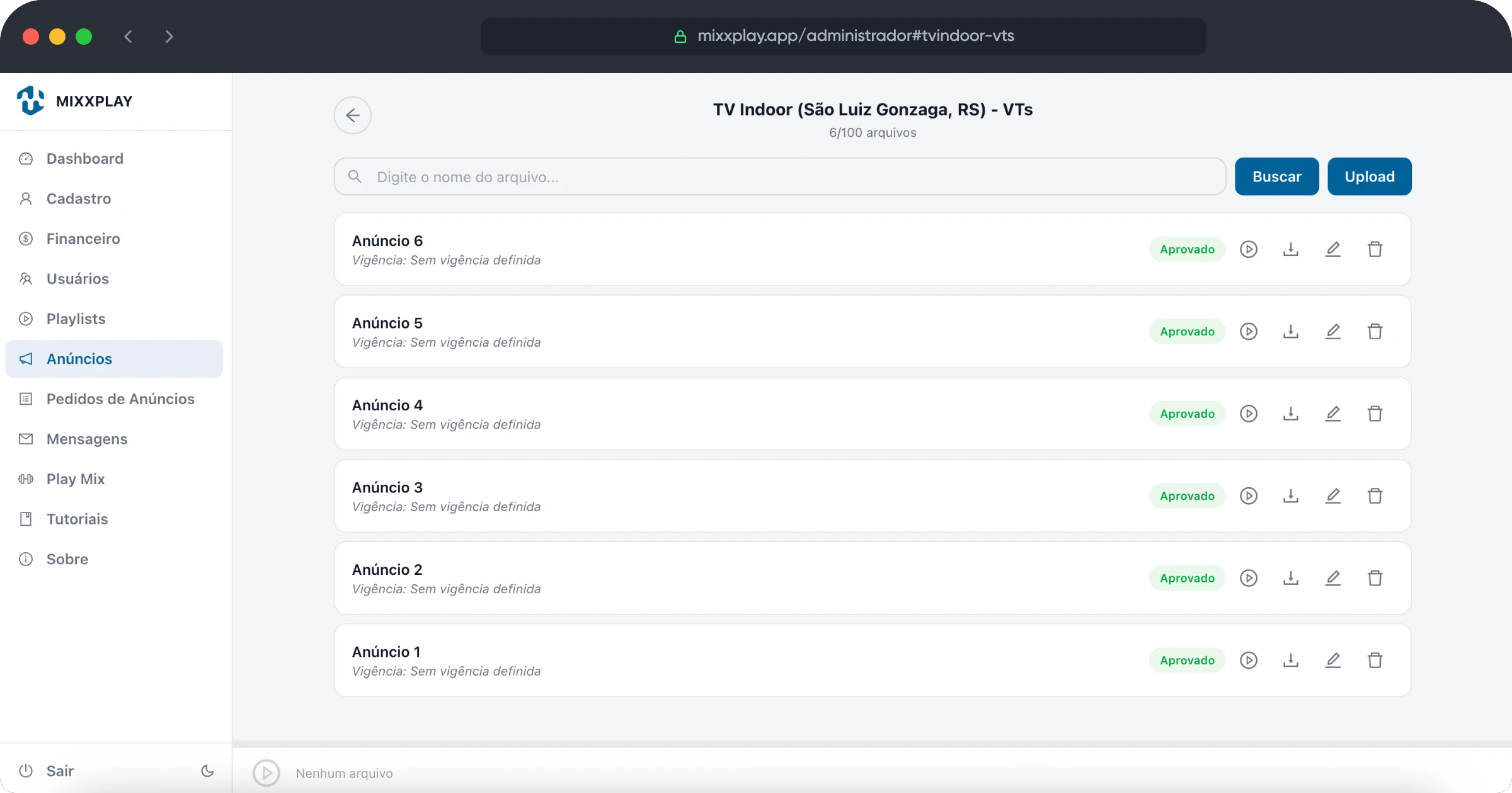
Task: Open Tutoriais in the sidebar
Action: click(x=114, y=519)
